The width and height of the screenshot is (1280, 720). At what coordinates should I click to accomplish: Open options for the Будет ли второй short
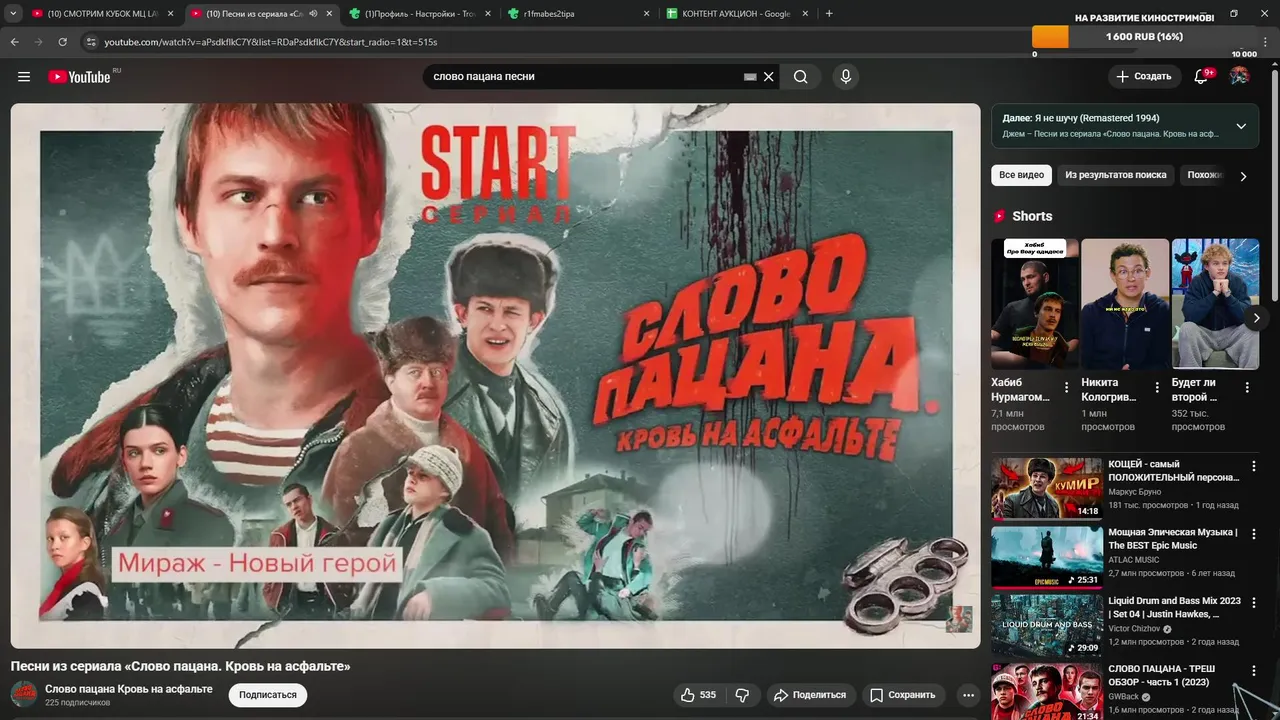(1247, 387)
